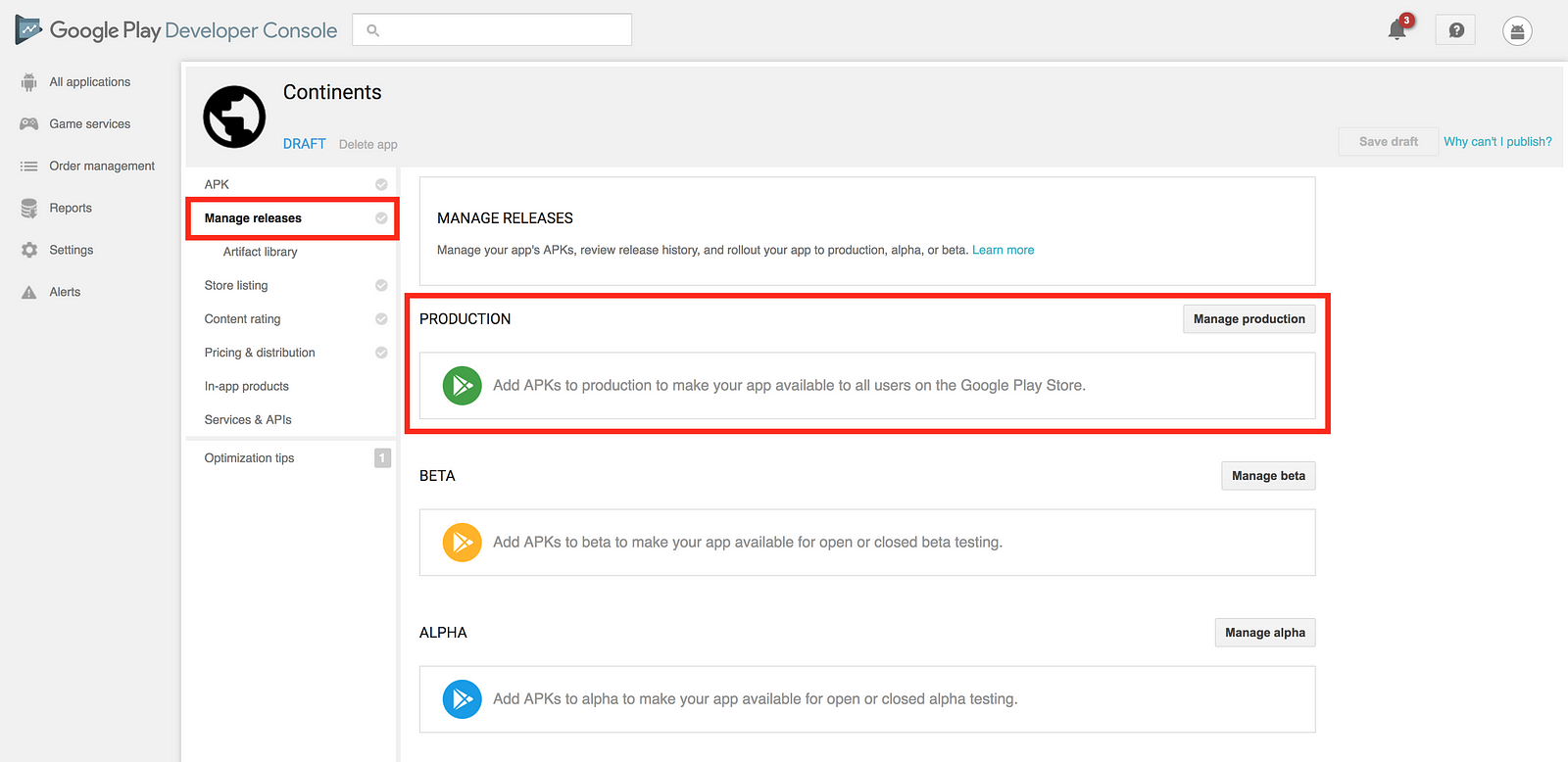This screenshot has height=762, width=1568.
Task: Click the Google Play Developer Console logo icon
Action: tap(28, 30)
